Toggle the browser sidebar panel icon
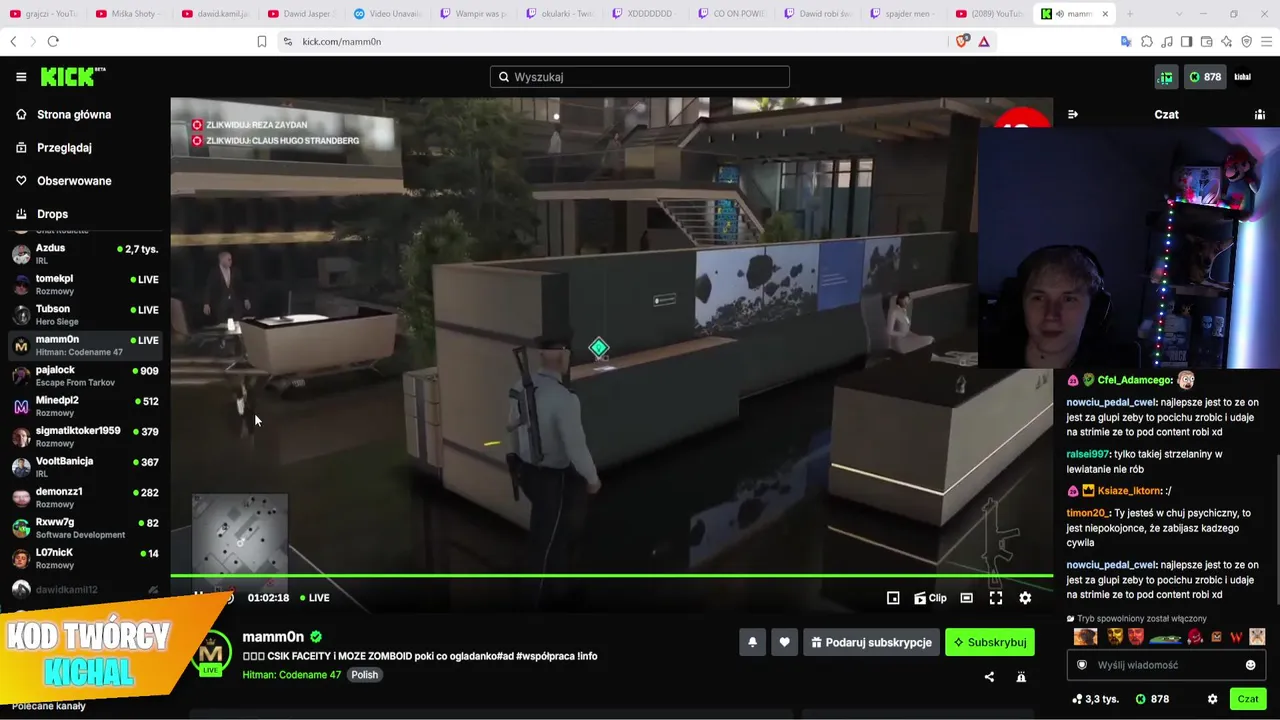Image resolution: width=1280 pixels, height=720 pixels. pos(1187,41)
